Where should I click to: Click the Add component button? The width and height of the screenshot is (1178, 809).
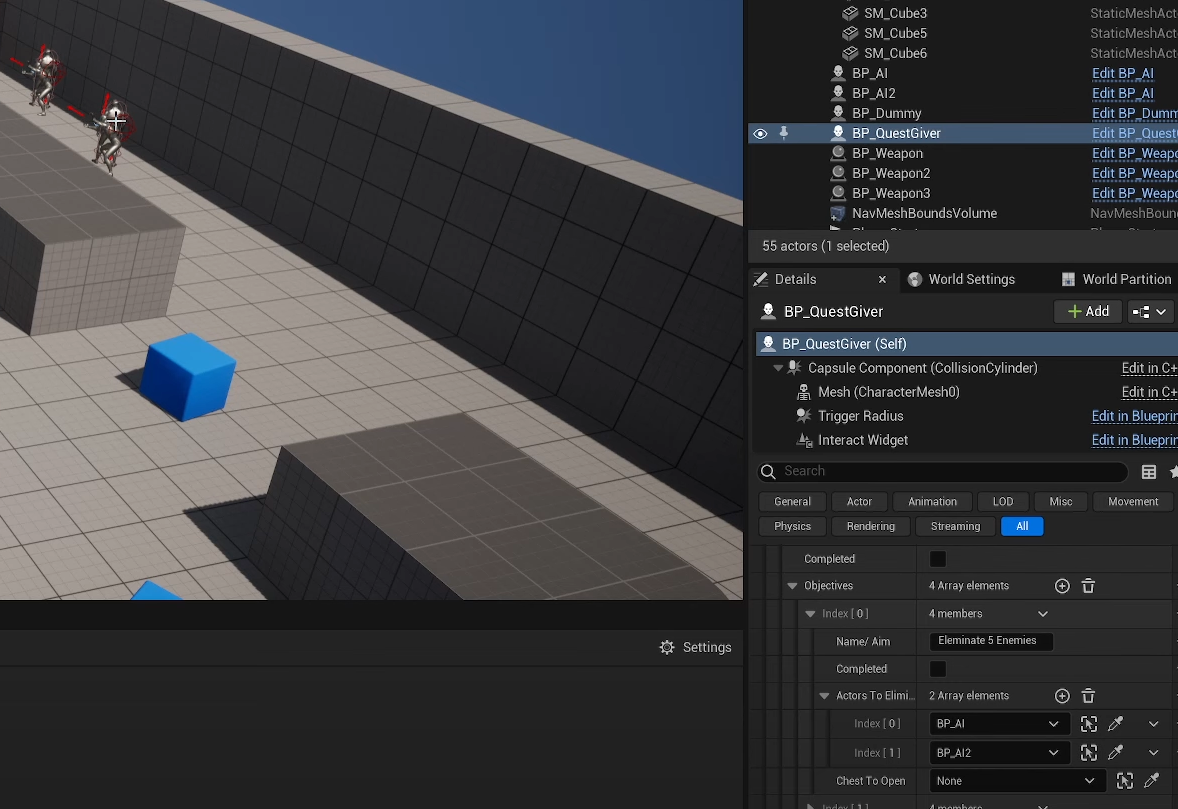pos(1088,311)
